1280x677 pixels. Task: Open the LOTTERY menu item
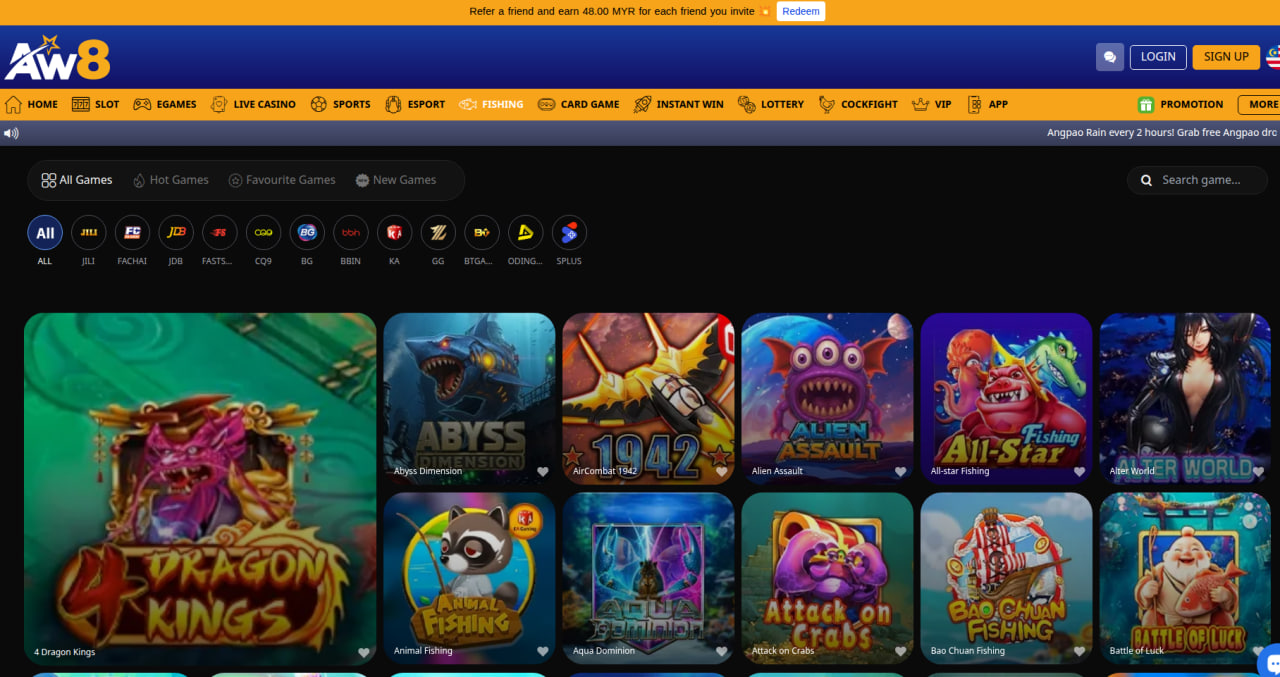770,104
